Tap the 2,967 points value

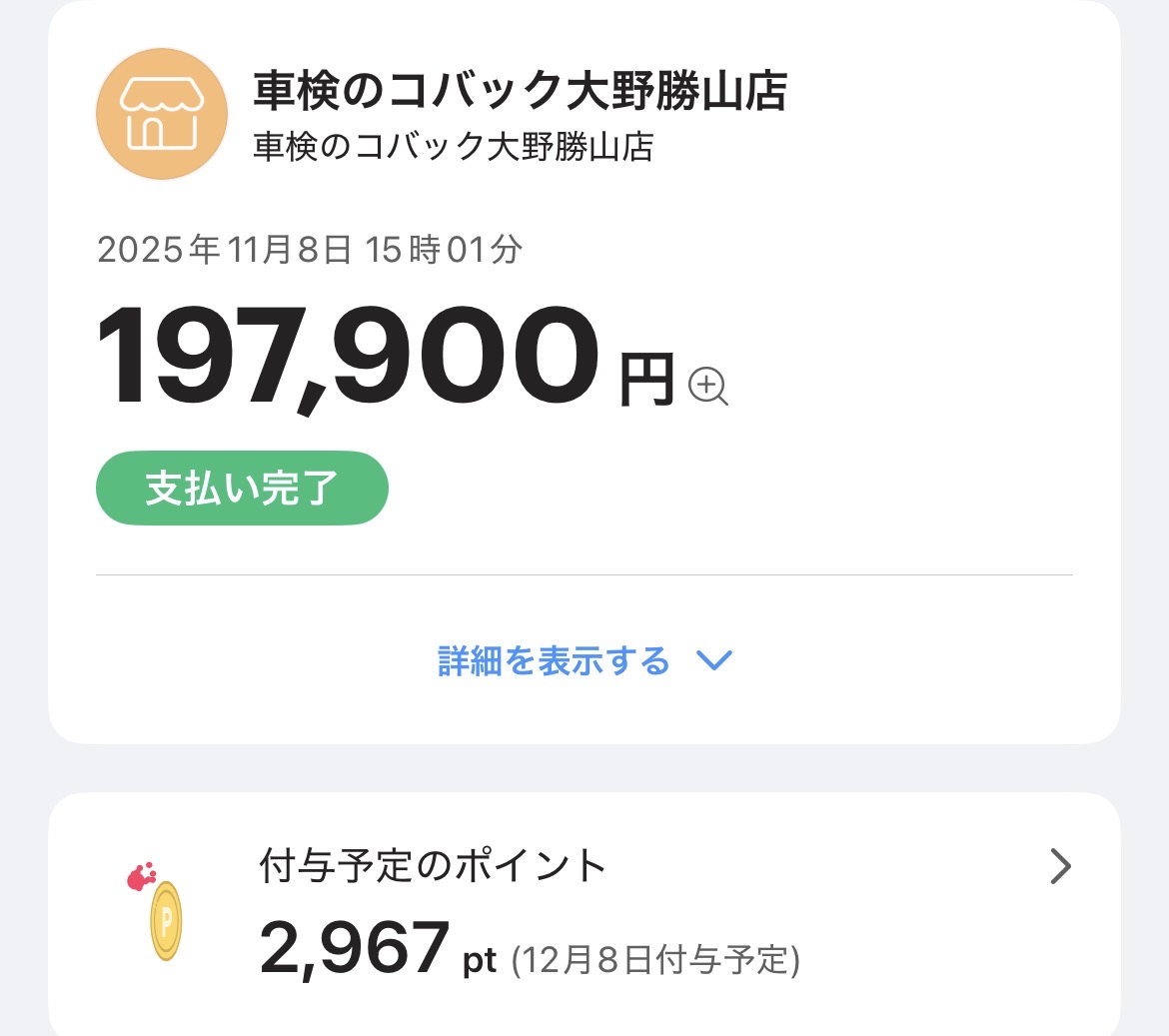pos(354,948)
